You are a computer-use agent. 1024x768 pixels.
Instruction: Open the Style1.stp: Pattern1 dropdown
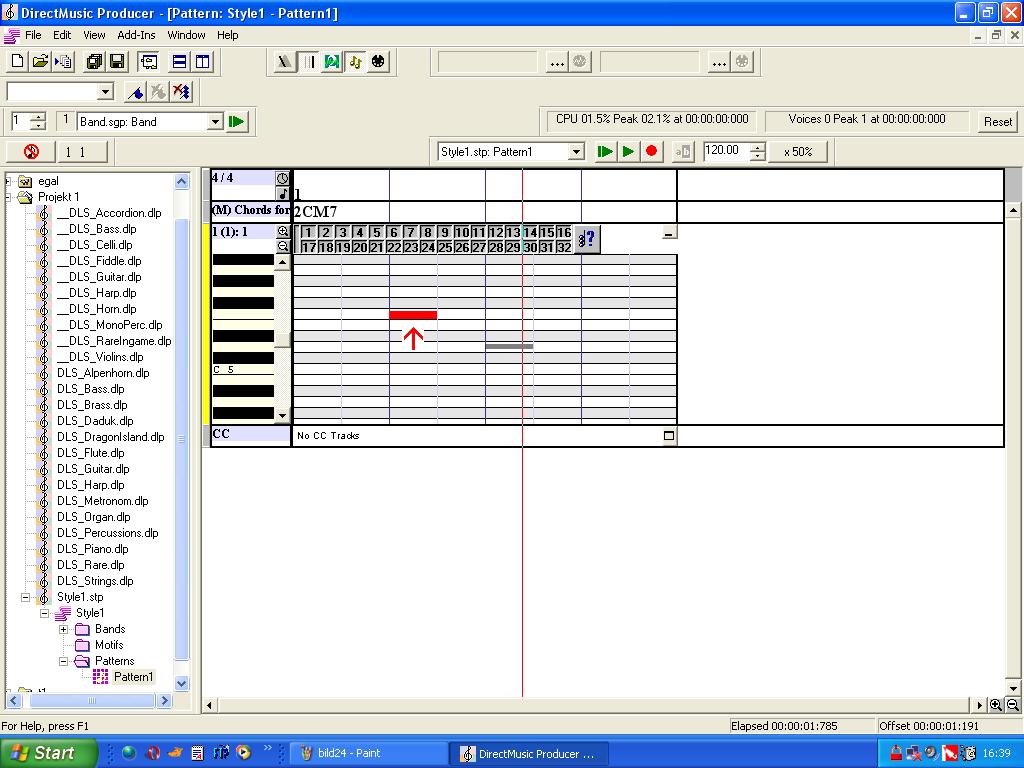576,152
